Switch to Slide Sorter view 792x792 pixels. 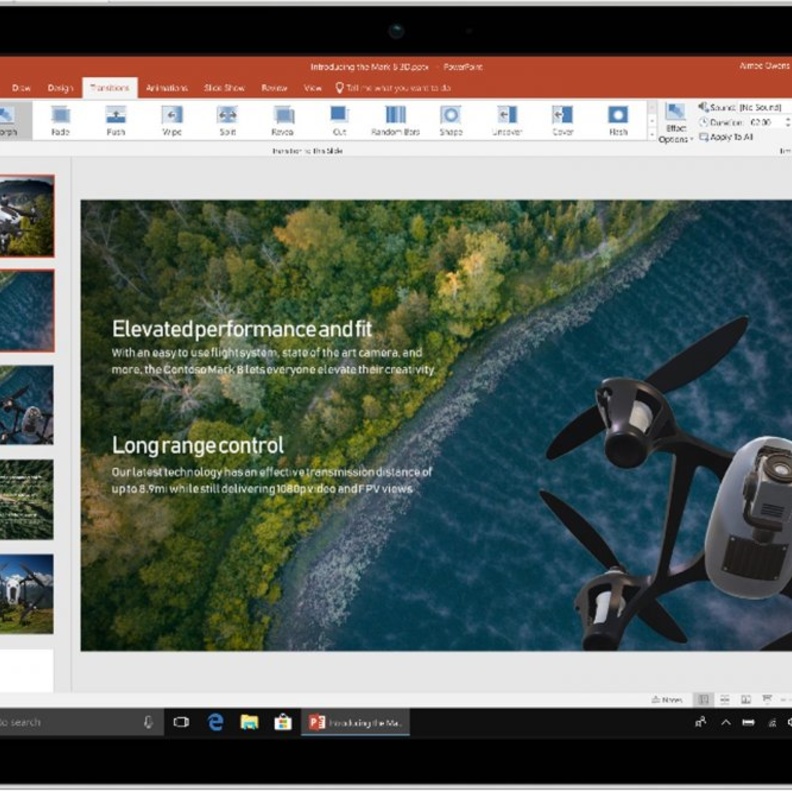[x=724, y=700]
